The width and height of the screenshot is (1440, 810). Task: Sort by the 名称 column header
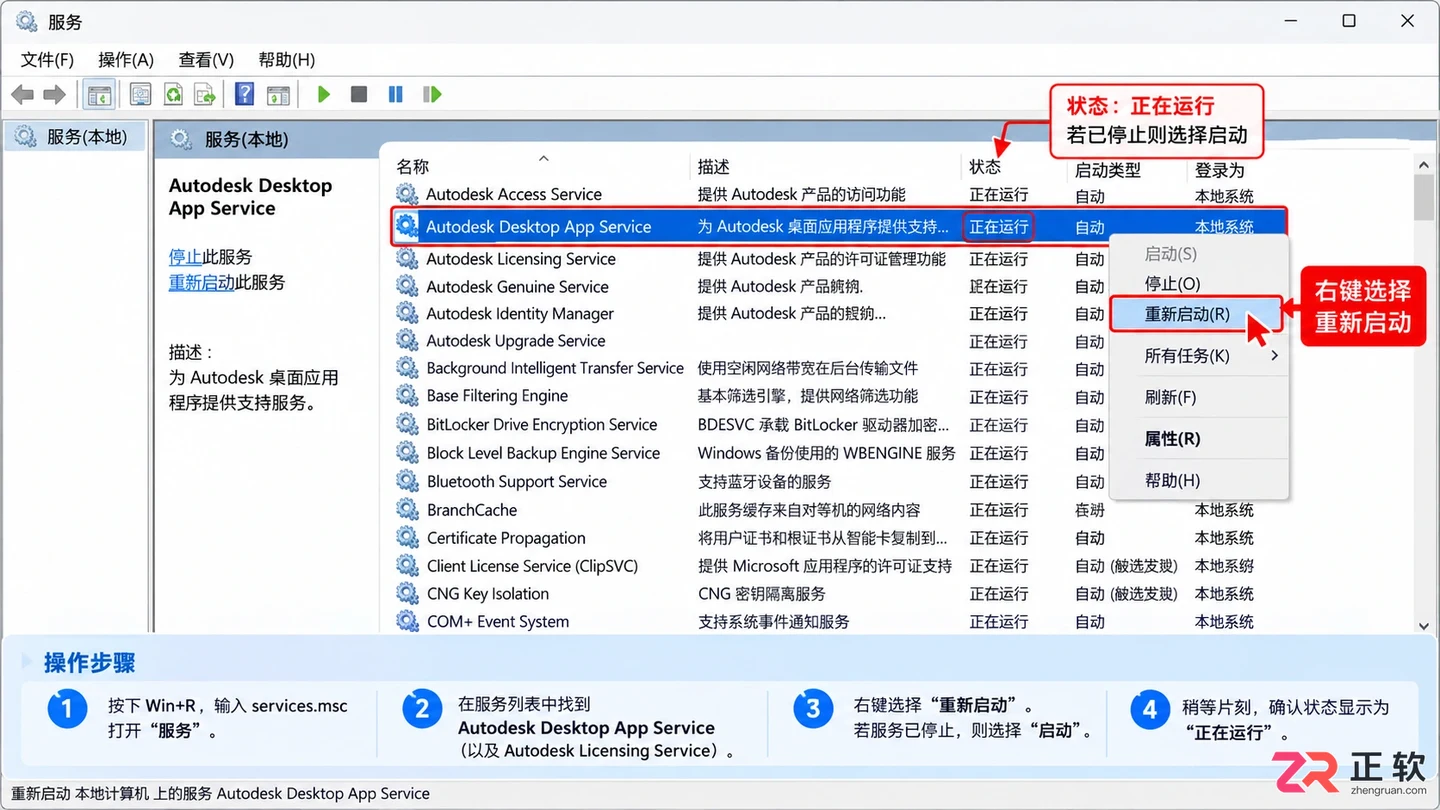(412, 167)
